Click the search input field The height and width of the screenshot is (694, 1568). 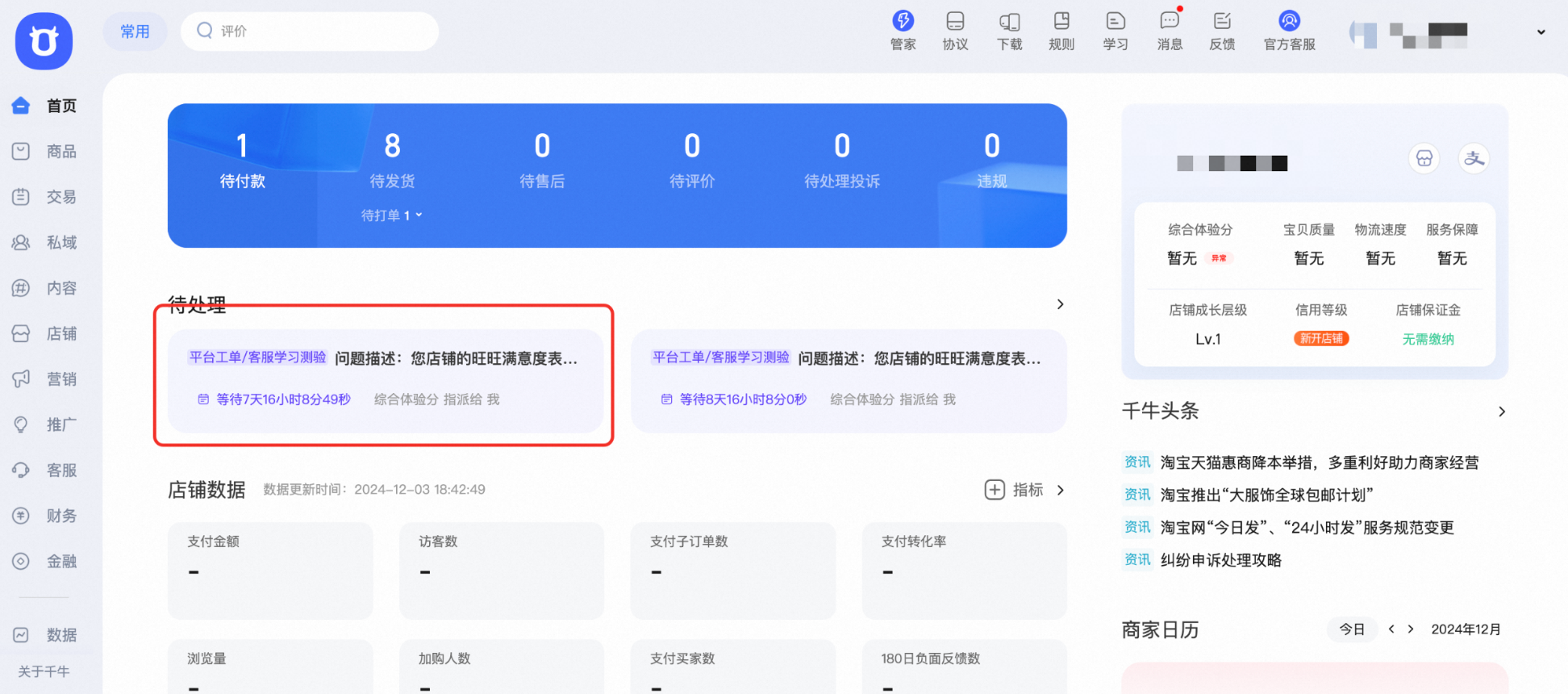click(310, 31)
